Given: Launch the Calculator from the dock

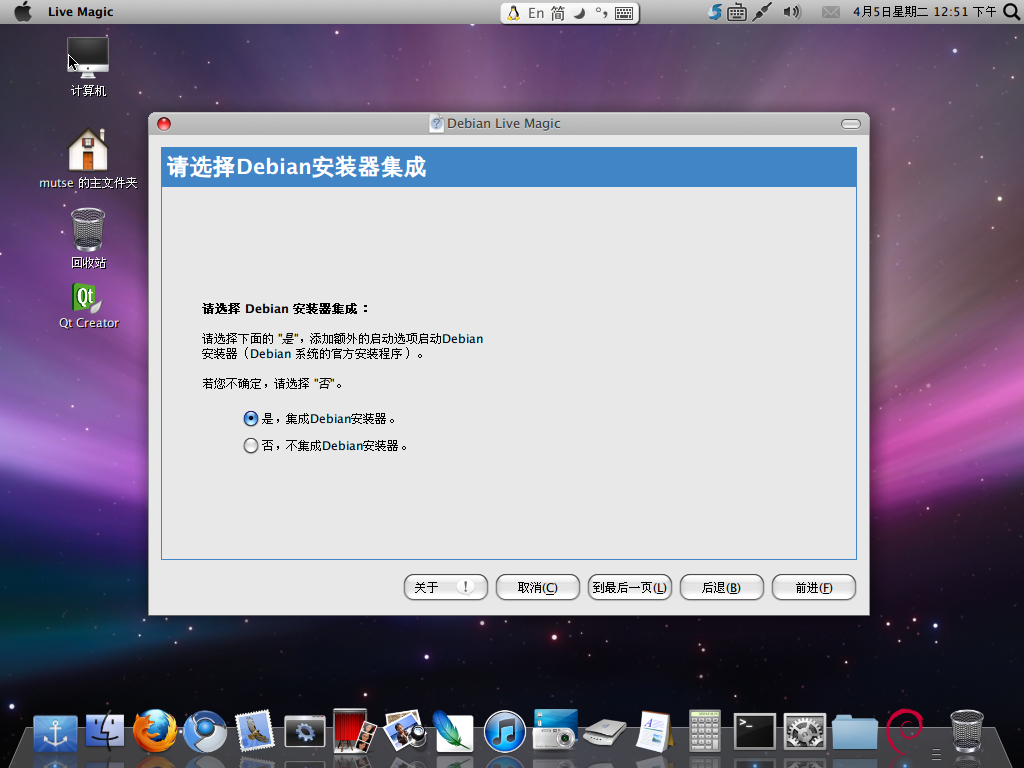Looking at the screenshot, I should coord(705,731).
